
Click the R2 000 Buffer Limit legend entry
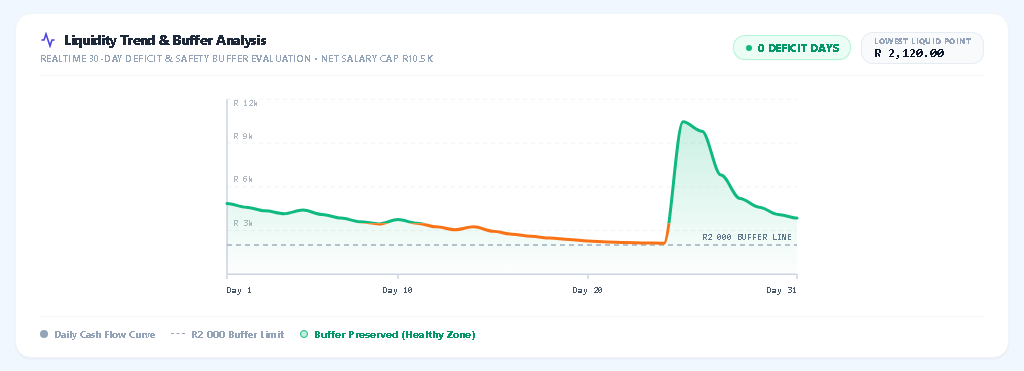pos(227,334)
